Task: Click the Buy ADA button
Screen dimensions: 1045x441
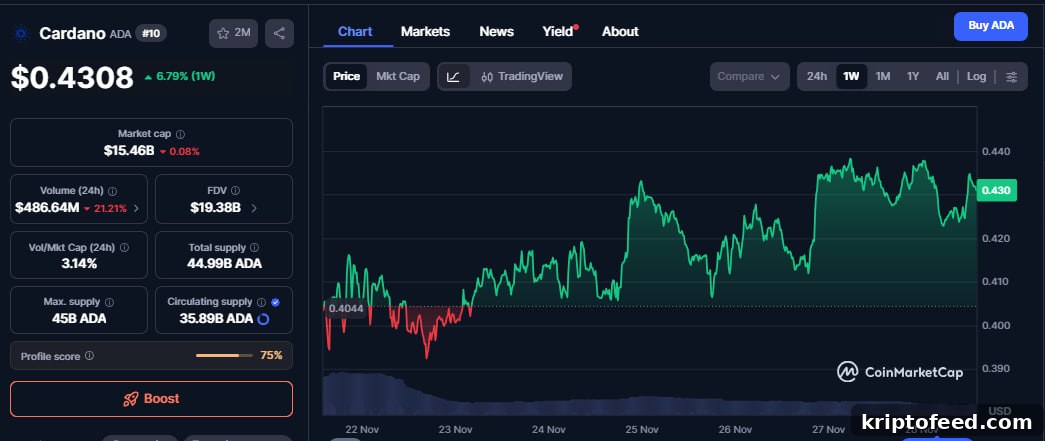Action: [x=990, y=26]
